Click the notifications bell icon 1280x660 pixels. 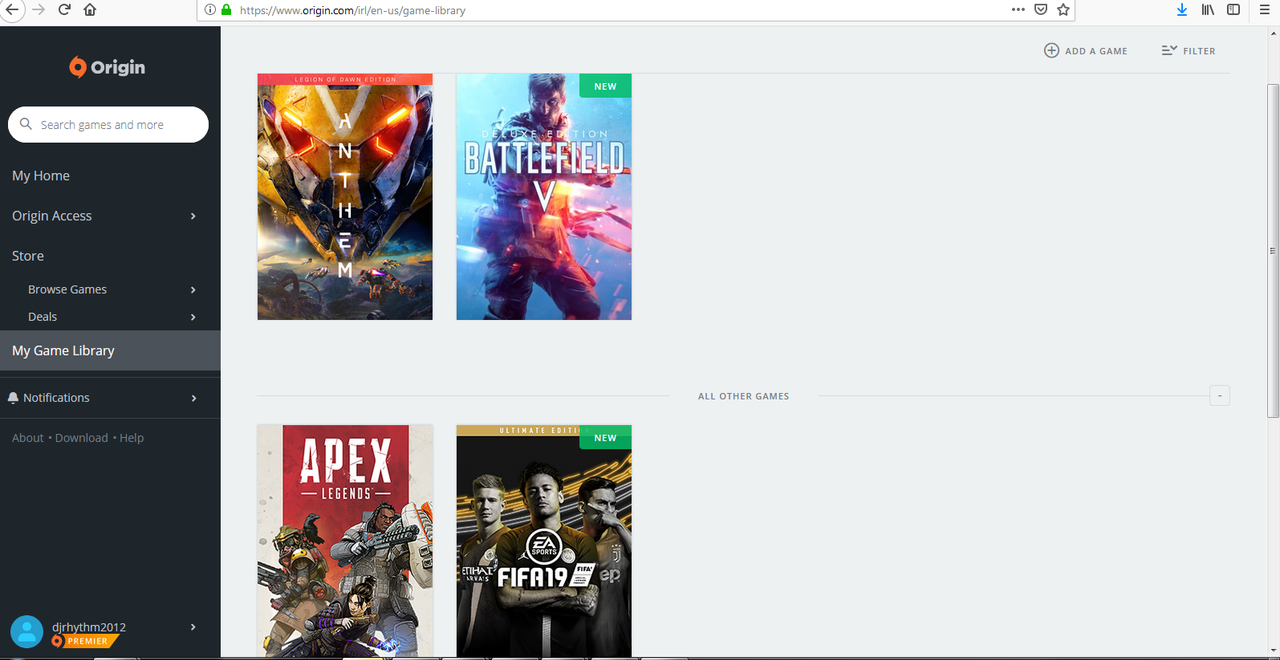(13, 398)
